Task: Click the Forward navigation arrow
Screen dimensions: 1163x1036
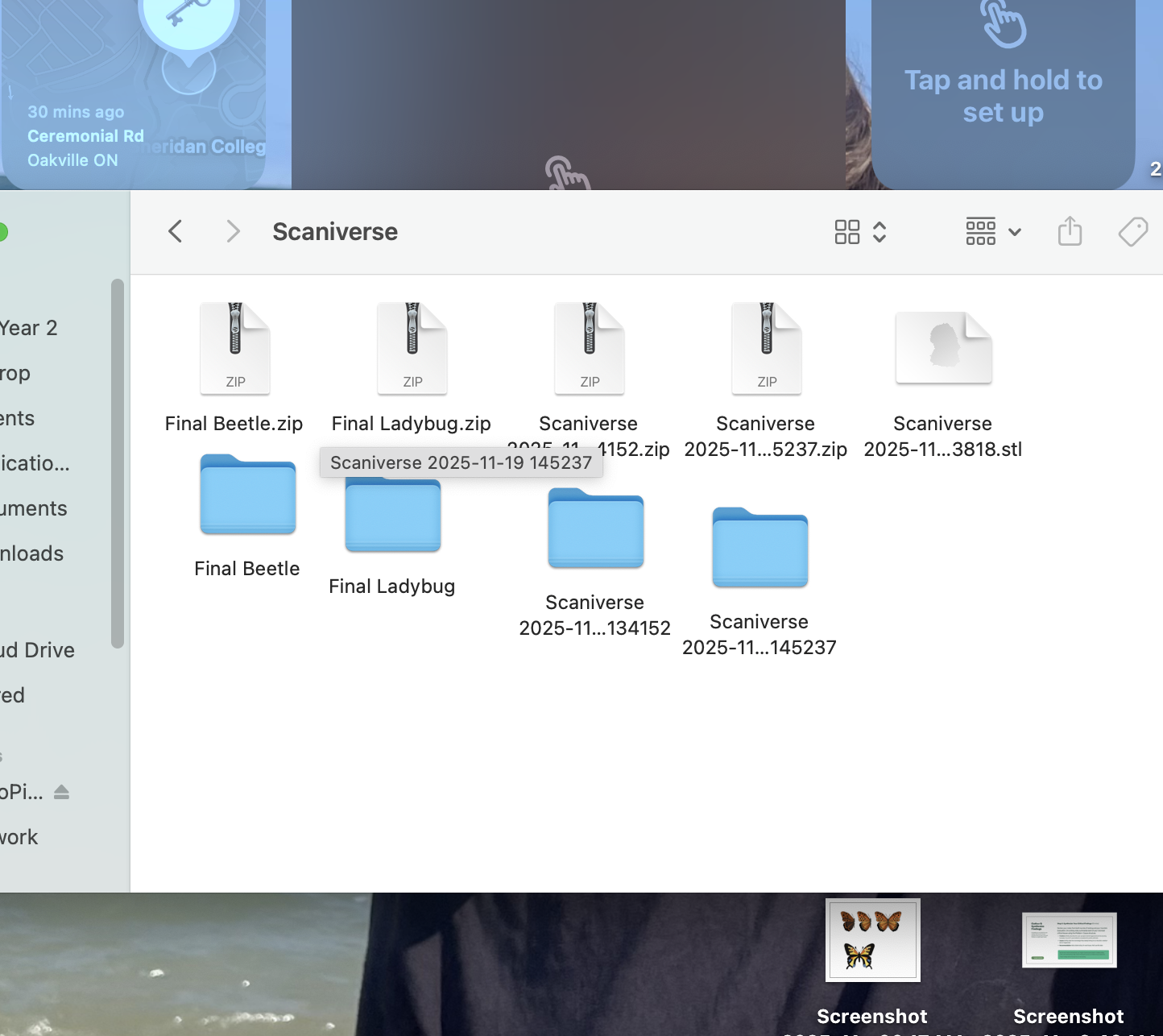Action: [233, 232]
